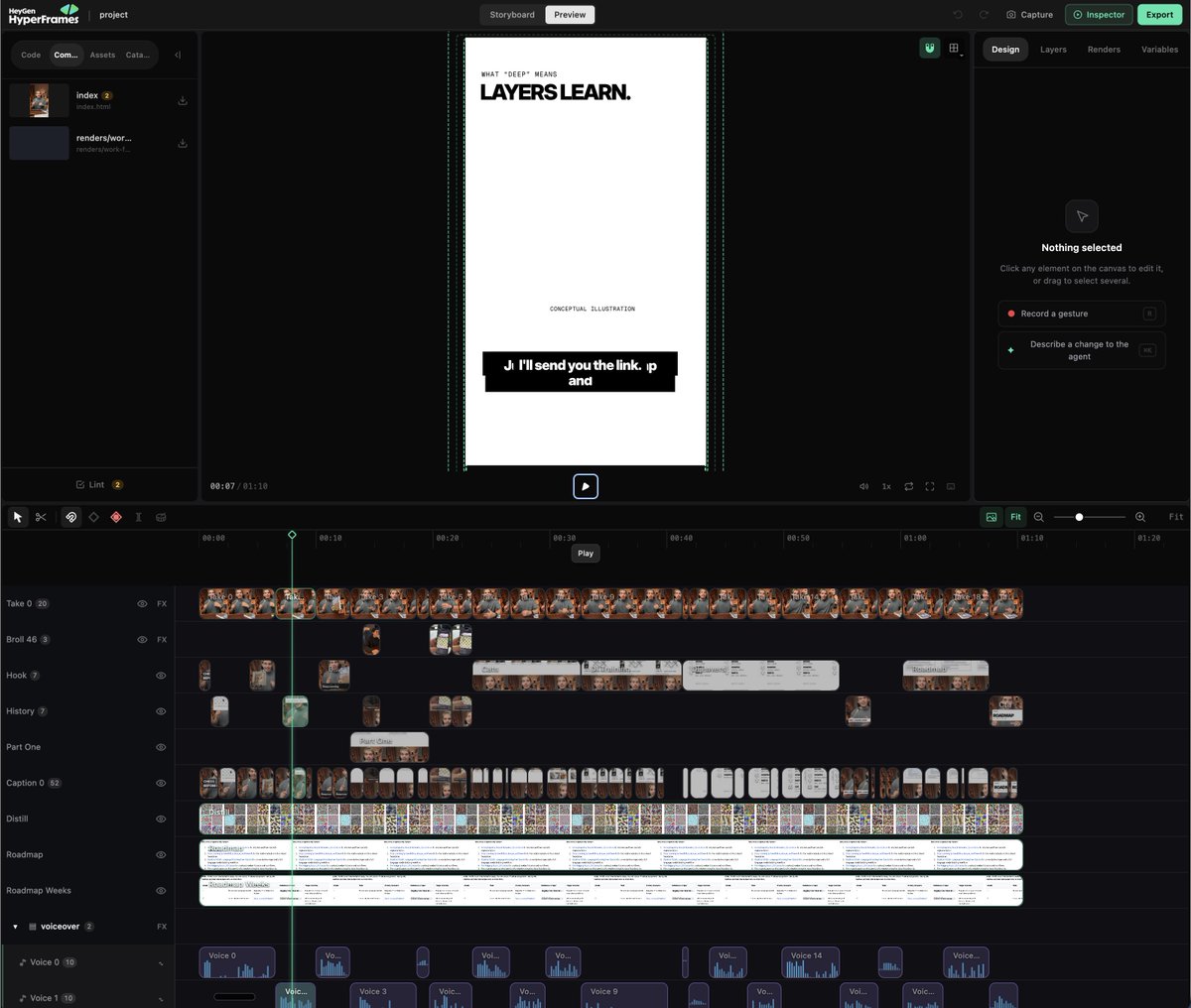This screenshot has width=1191, height=1008.
Task: Toggle timeline snapping magnet
Action: (x=70, y=517)
